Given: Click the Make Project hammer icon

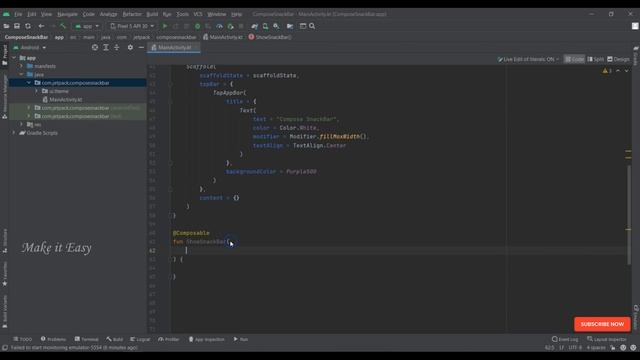Looking at the screenshot, I should [x=63, y=26].
